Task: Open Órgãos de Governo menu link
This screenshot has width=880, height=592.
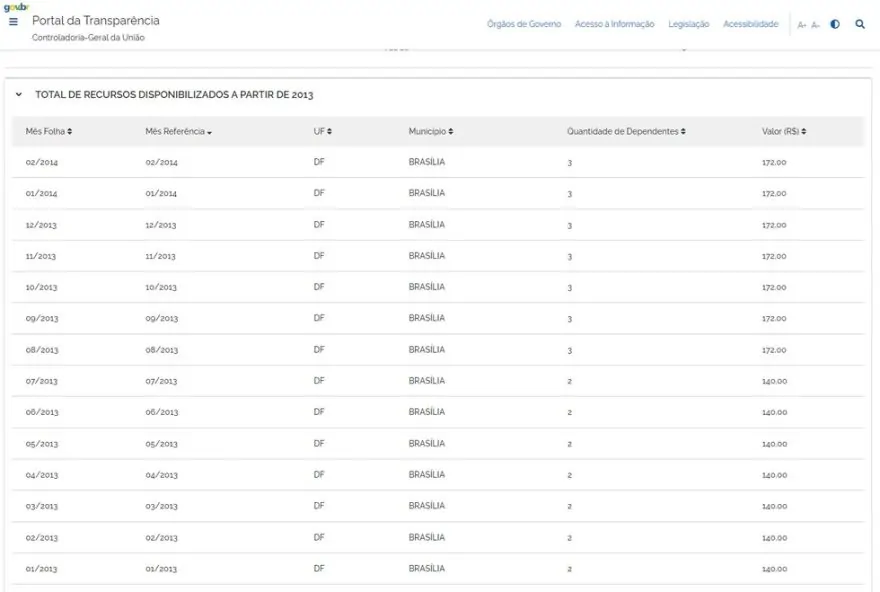Action: [x=524, y=24]
